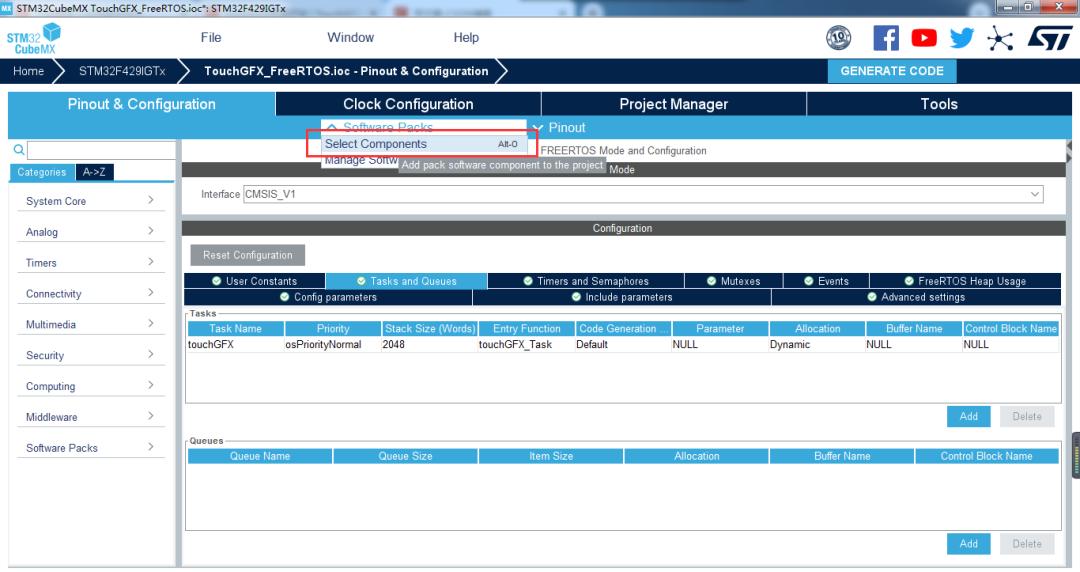Image resolution: width=1080 pixels, height=572 pixels.
Task: Click Add button under Tasks table
Action: click(968, 416)
